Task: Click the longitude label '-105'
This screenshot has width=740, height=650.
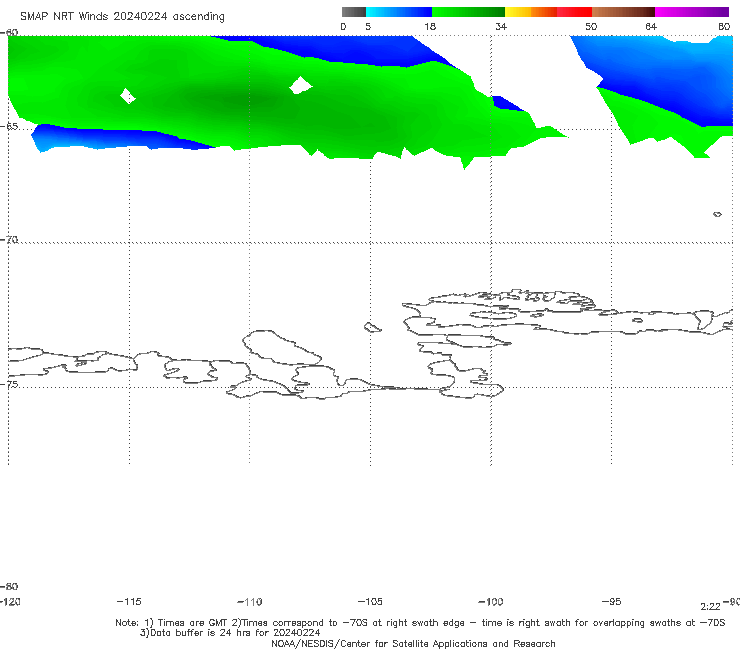Action: [370, 601]
